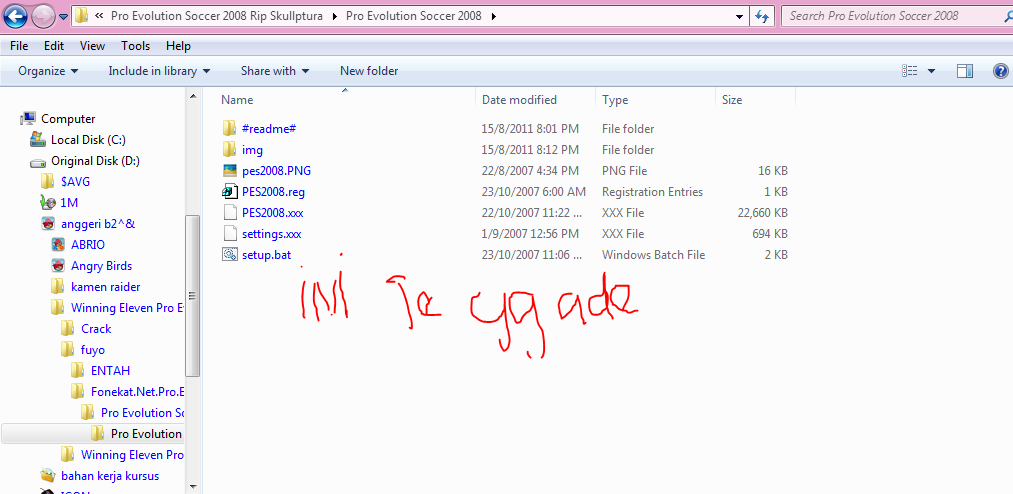Screen dimensions: 1013x494
Task: Click the address bar folder icon
Action: pos(81,16)
